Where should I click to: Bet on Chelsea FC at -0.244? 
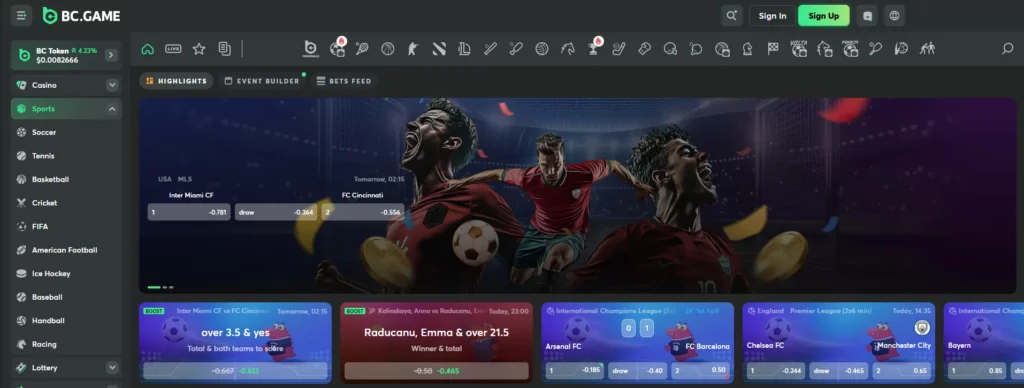point(776,370)
